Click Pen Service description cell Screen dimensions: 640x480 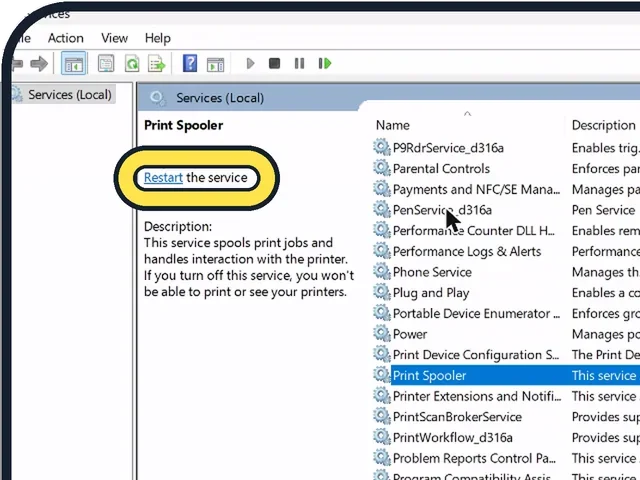pos(603,210)
